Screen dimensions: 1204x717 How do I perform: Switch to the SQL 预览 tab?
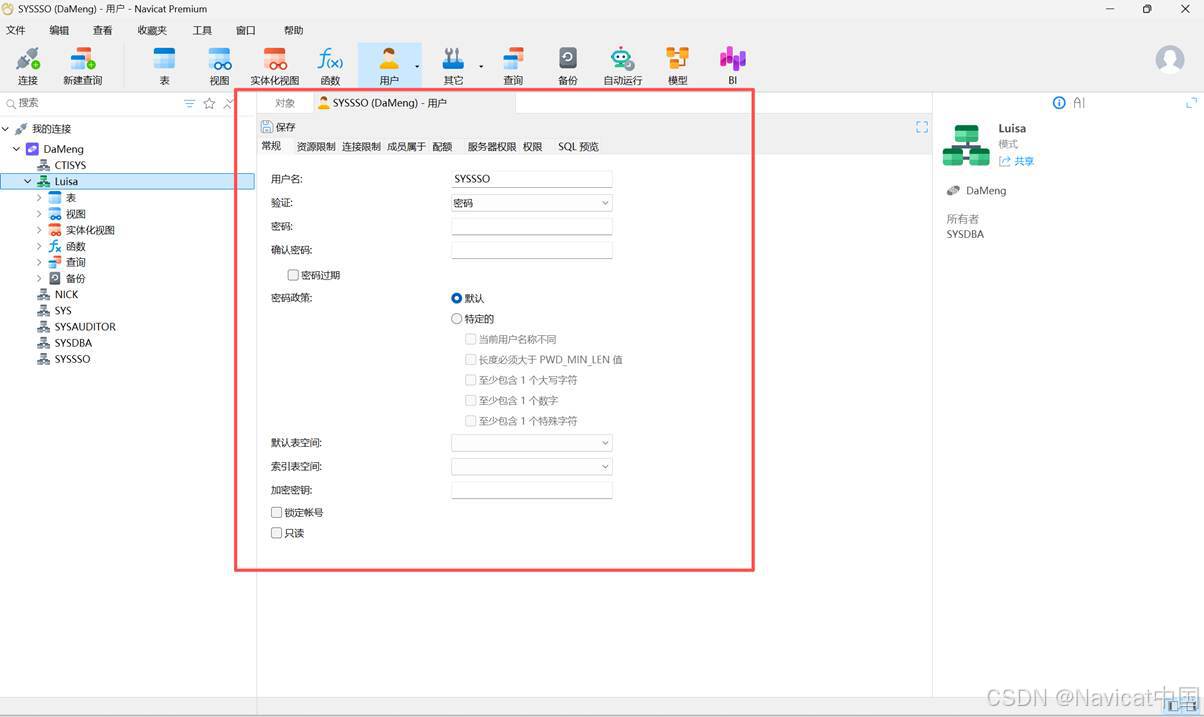click(x=578, y=146)
